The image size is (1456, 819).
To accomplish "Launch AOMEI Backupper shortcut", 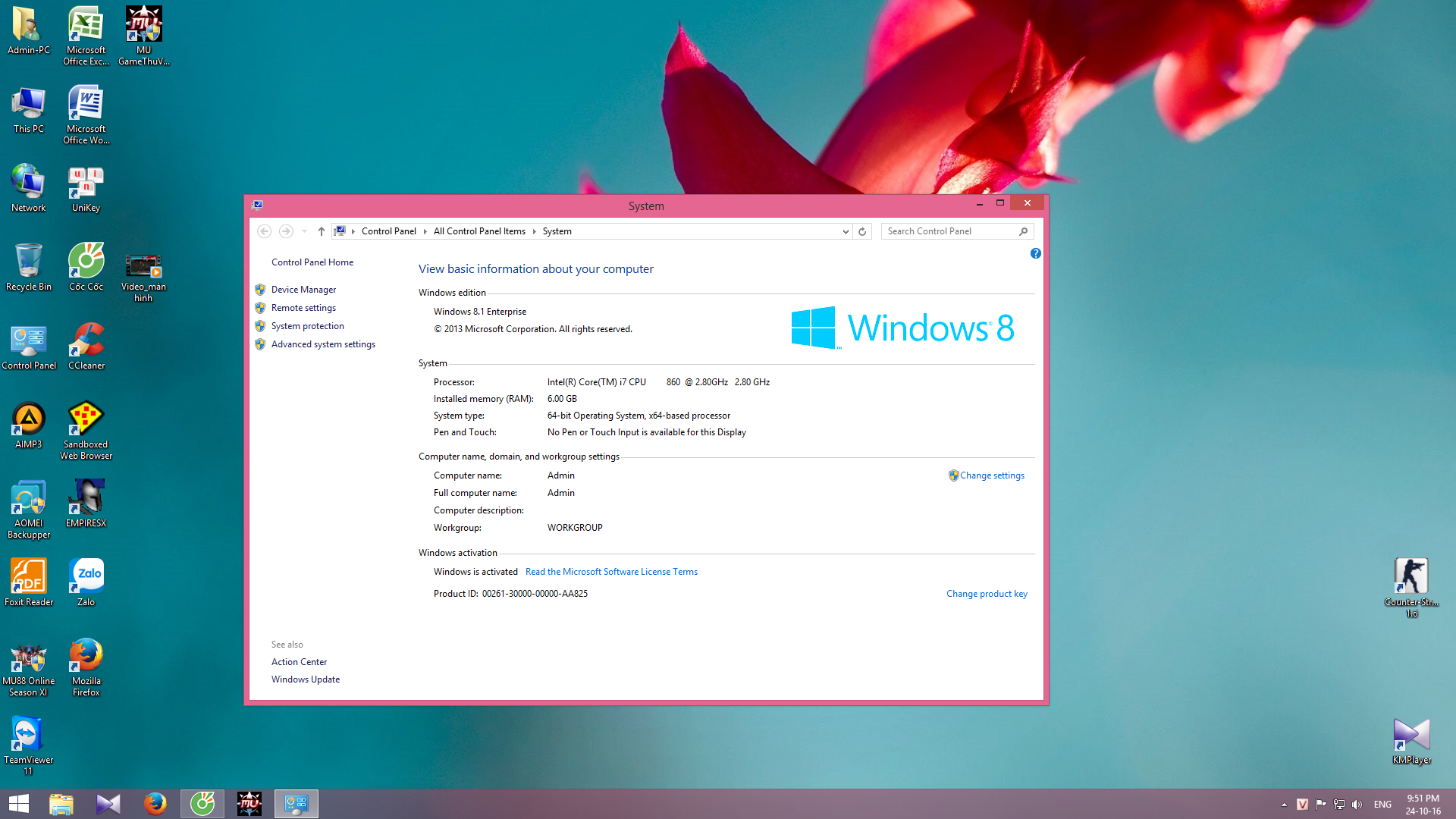I will 28,510.
